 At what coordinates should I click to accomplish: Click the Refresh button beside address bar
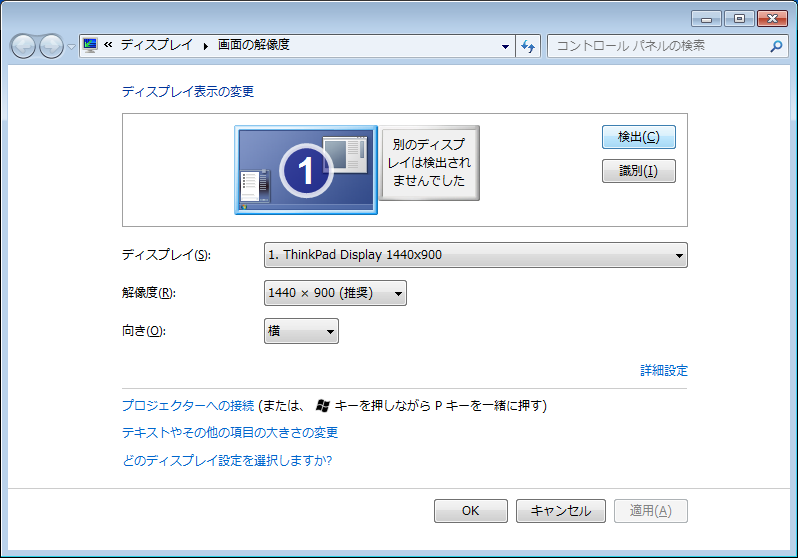pos(529,46)
